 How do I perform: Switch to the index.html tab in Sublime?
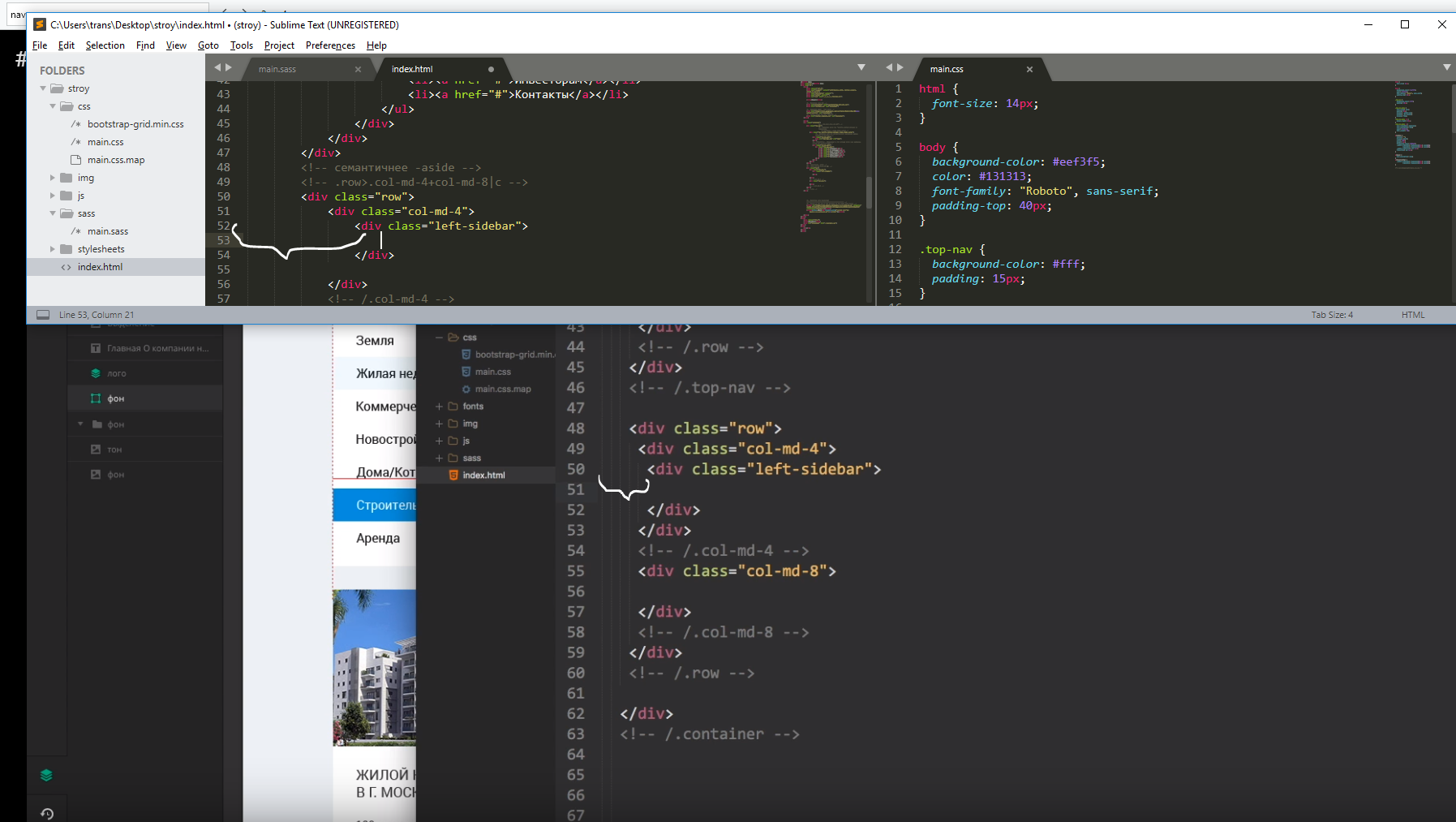[412, 69]
